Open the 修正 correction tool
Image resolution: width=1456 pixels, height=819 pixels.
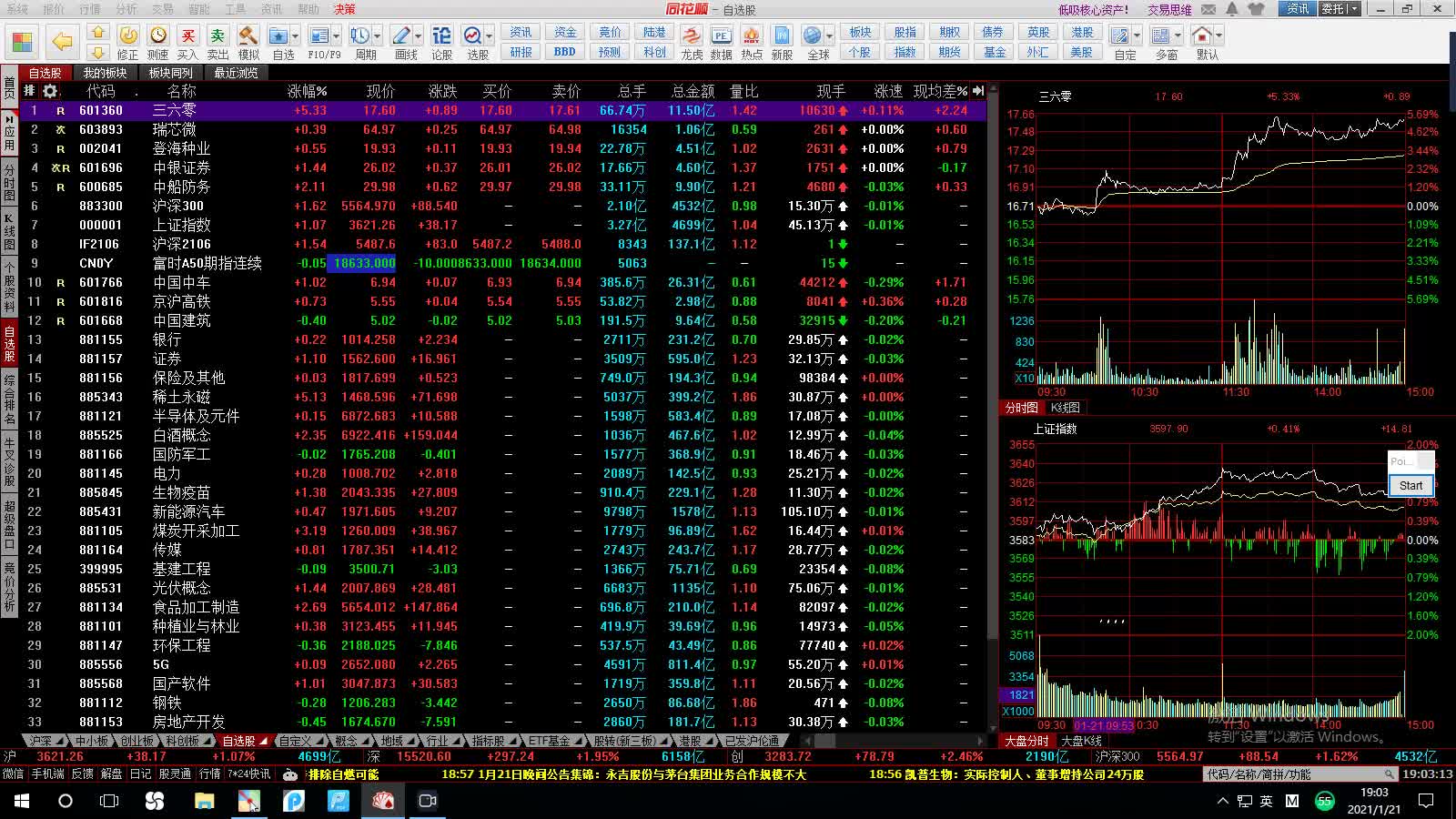coord(128,42)
